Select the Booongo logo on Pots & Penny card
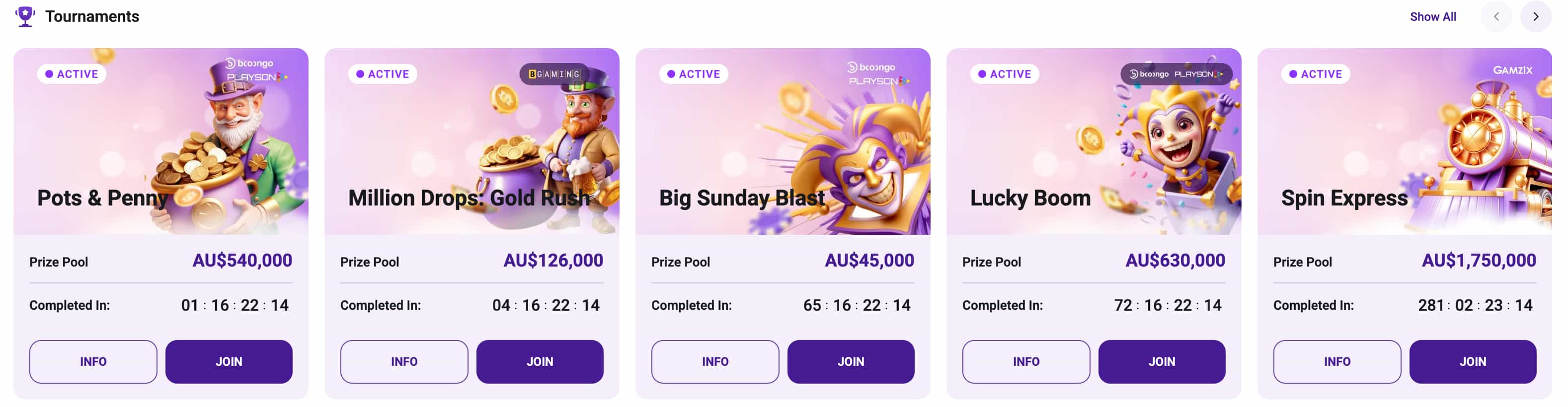1568x407 pixels. point(250,62)
